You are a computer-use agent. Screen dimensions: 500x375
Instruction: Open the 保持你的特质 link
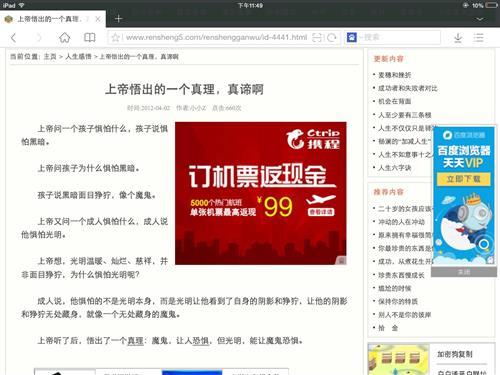coord(398,302)
